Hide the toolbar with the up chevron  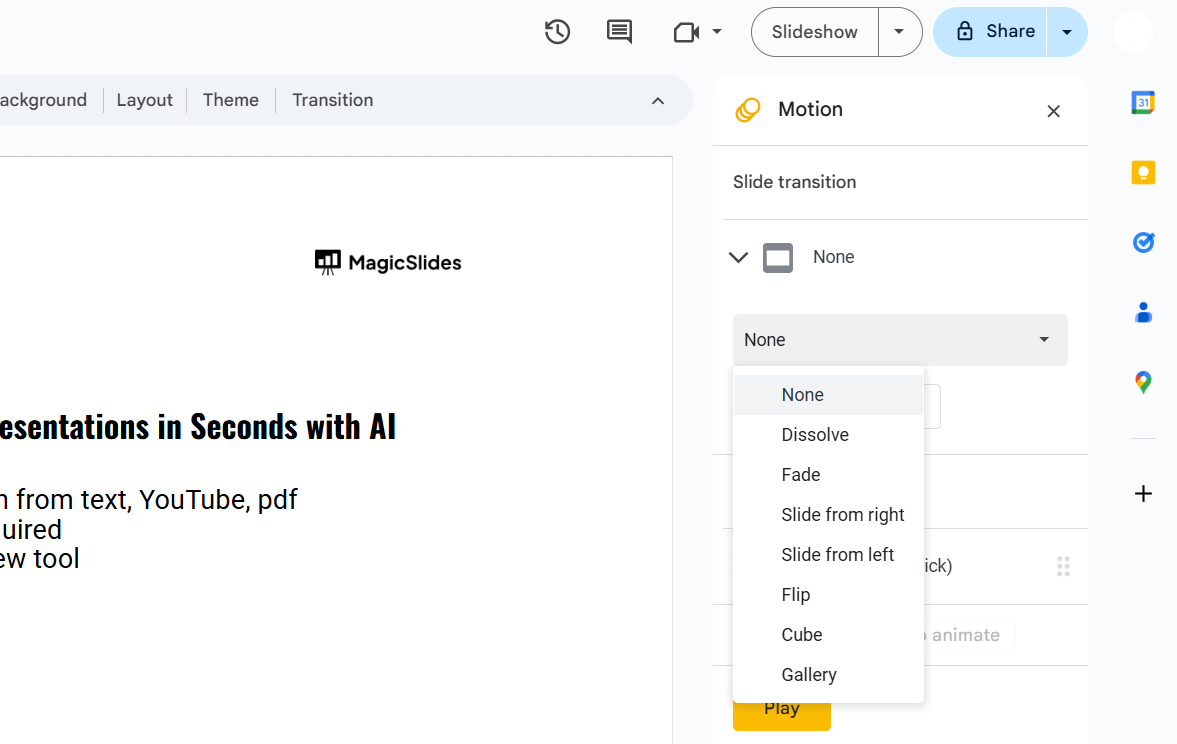[658, 101]
